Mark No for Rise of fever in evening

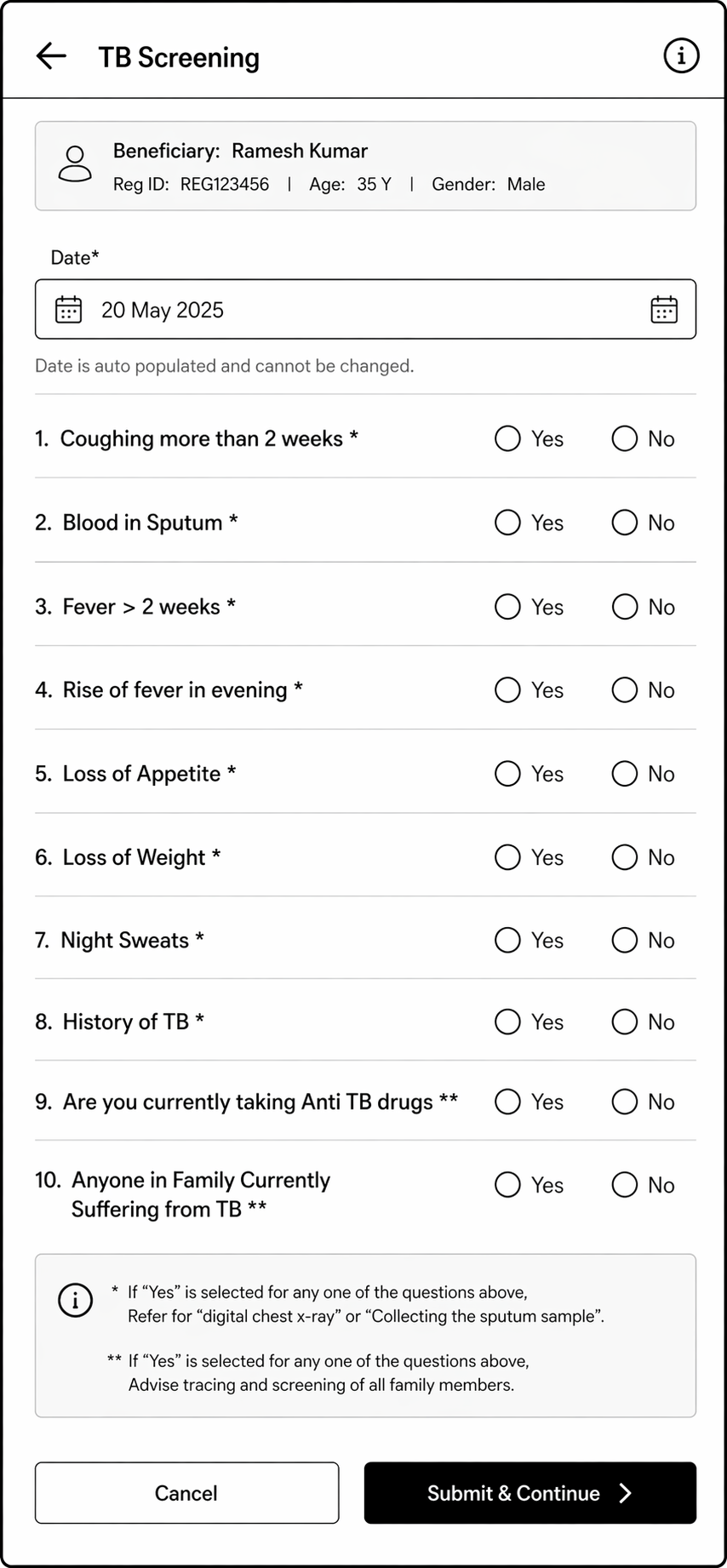pyautogui.click(x=624, y=690)
